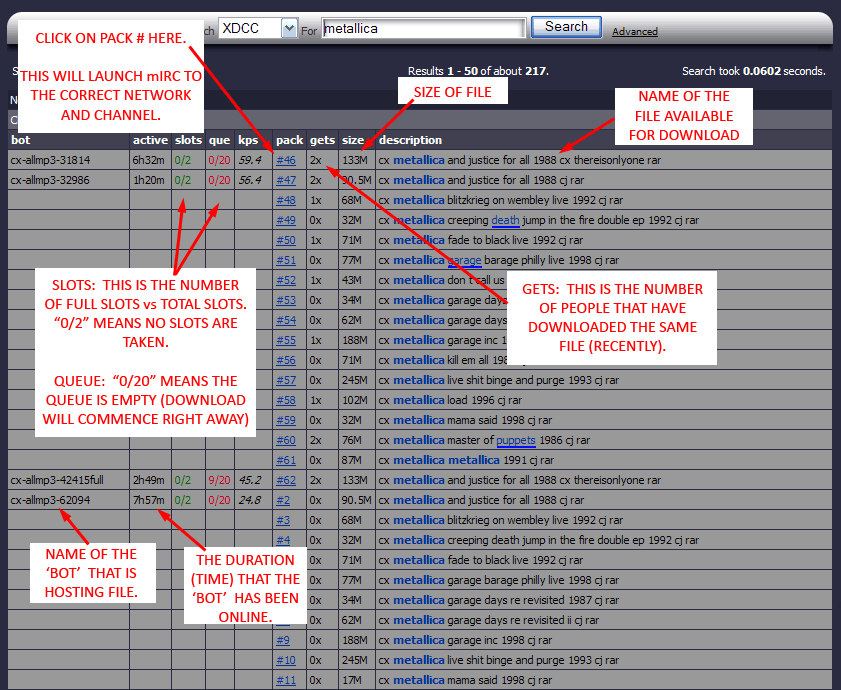The width and height of the screenshot is (841, 690).
Task: Select pack #48 blitzkrieg on wembley
Action: (286, 200)
